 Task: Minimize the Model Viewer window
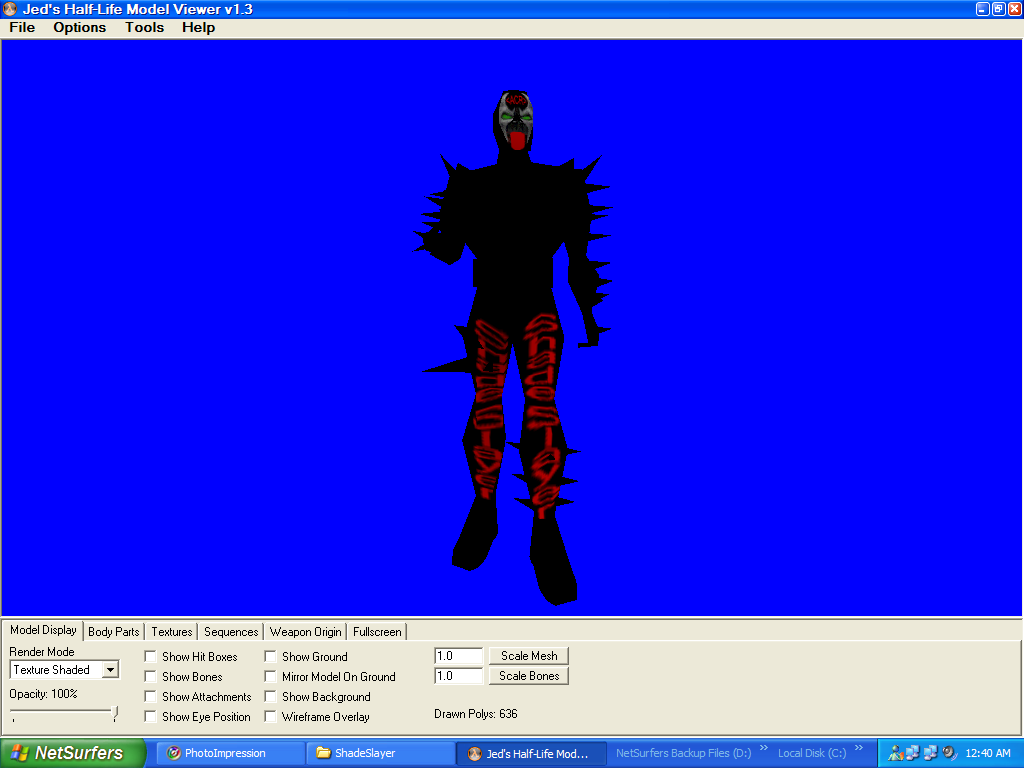point(983,9)
